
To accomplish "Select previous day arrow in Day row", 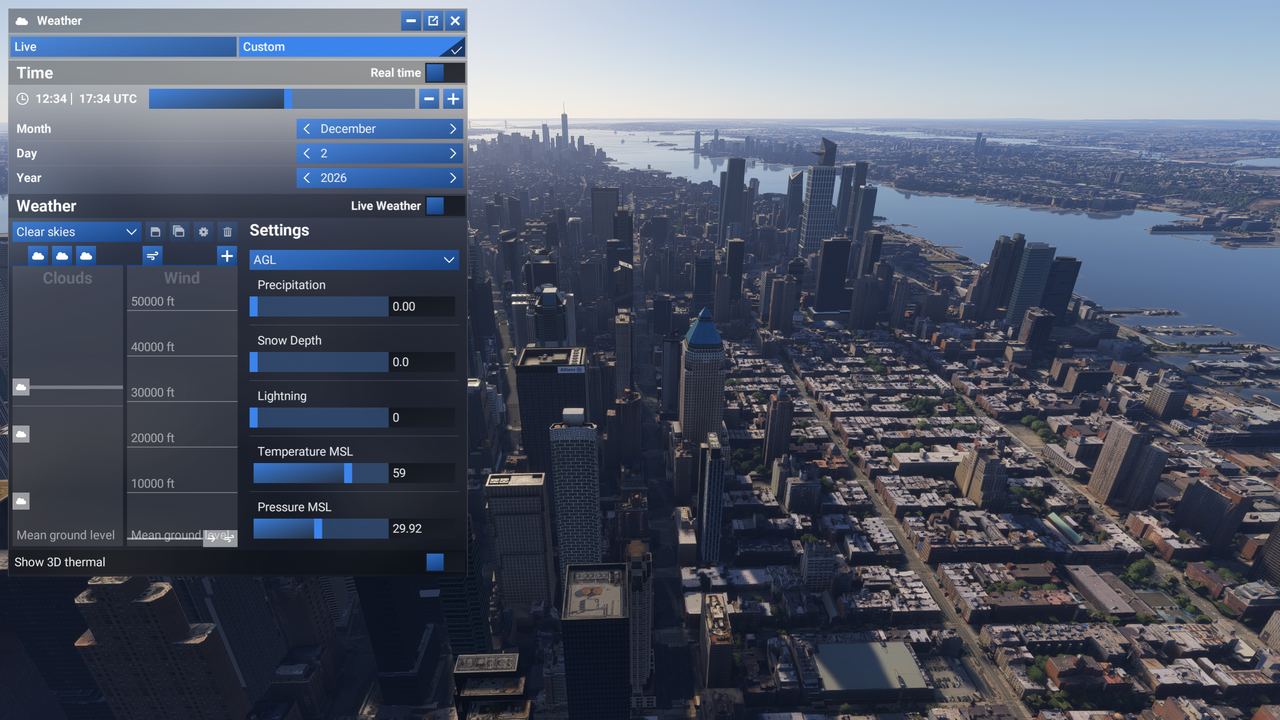I will (x=307, y=154).
